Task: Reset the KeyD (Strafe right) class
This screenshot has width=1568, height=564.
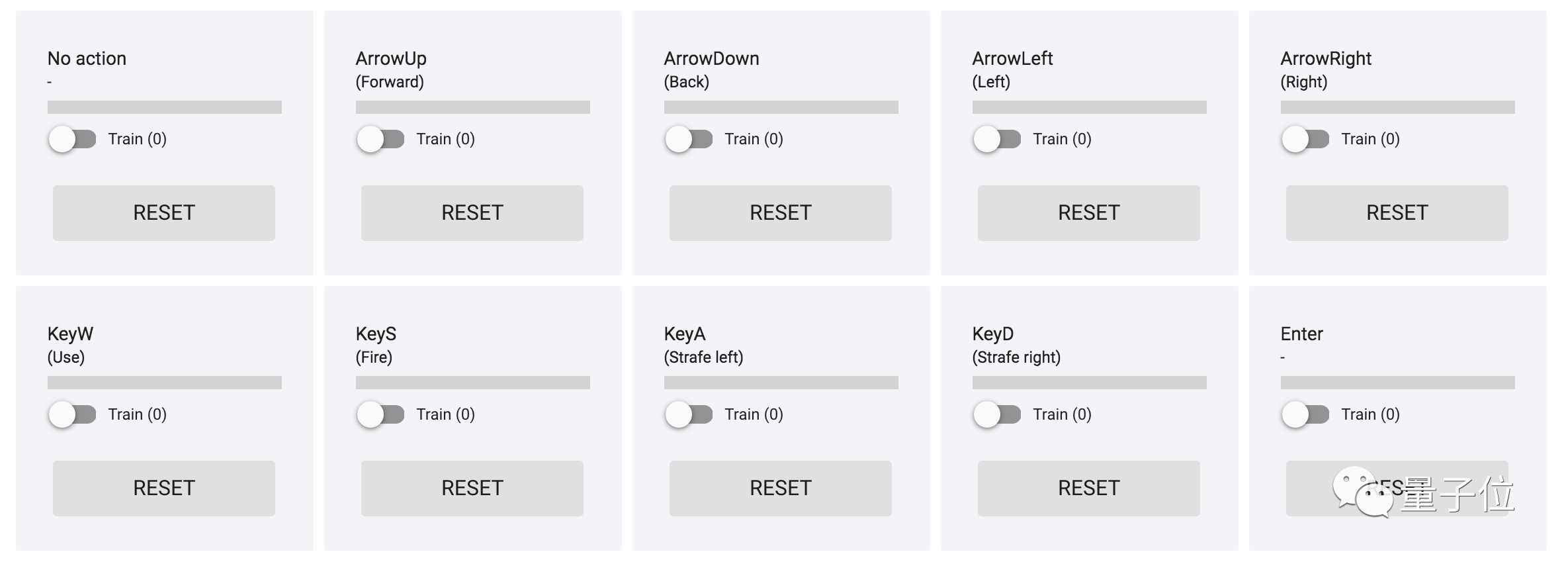Action: pos(1089,489)
